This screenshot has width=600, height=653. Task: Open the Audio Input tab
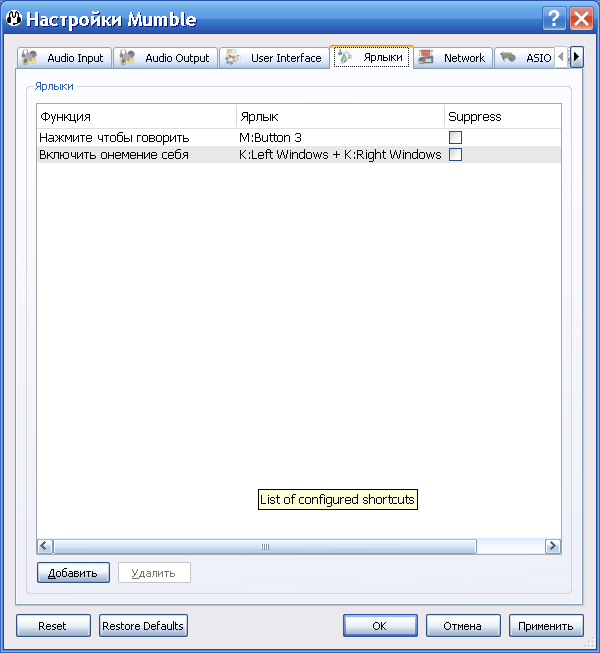[65, 57]
